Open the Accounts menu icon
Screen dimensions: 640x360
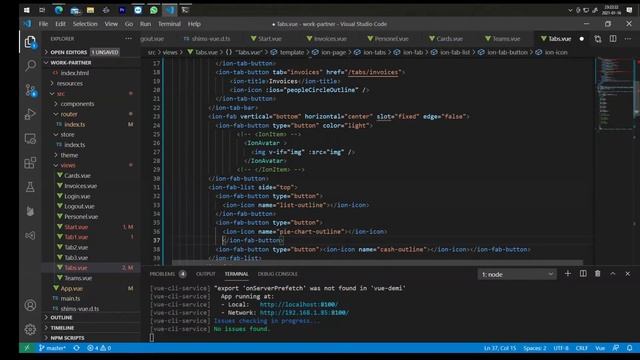[30, 305]
